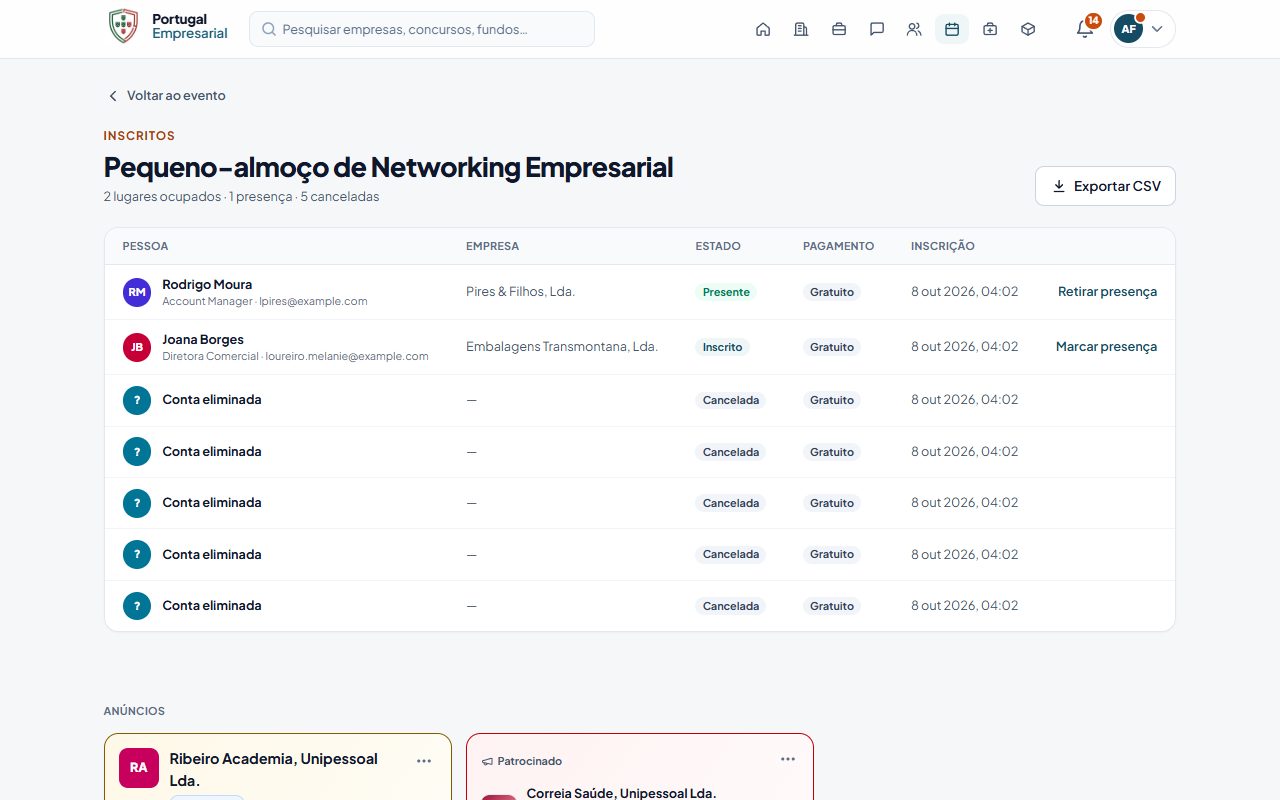Click the Pagamento column header
Screen dimensions: 1280x800
tap(838, 246)
